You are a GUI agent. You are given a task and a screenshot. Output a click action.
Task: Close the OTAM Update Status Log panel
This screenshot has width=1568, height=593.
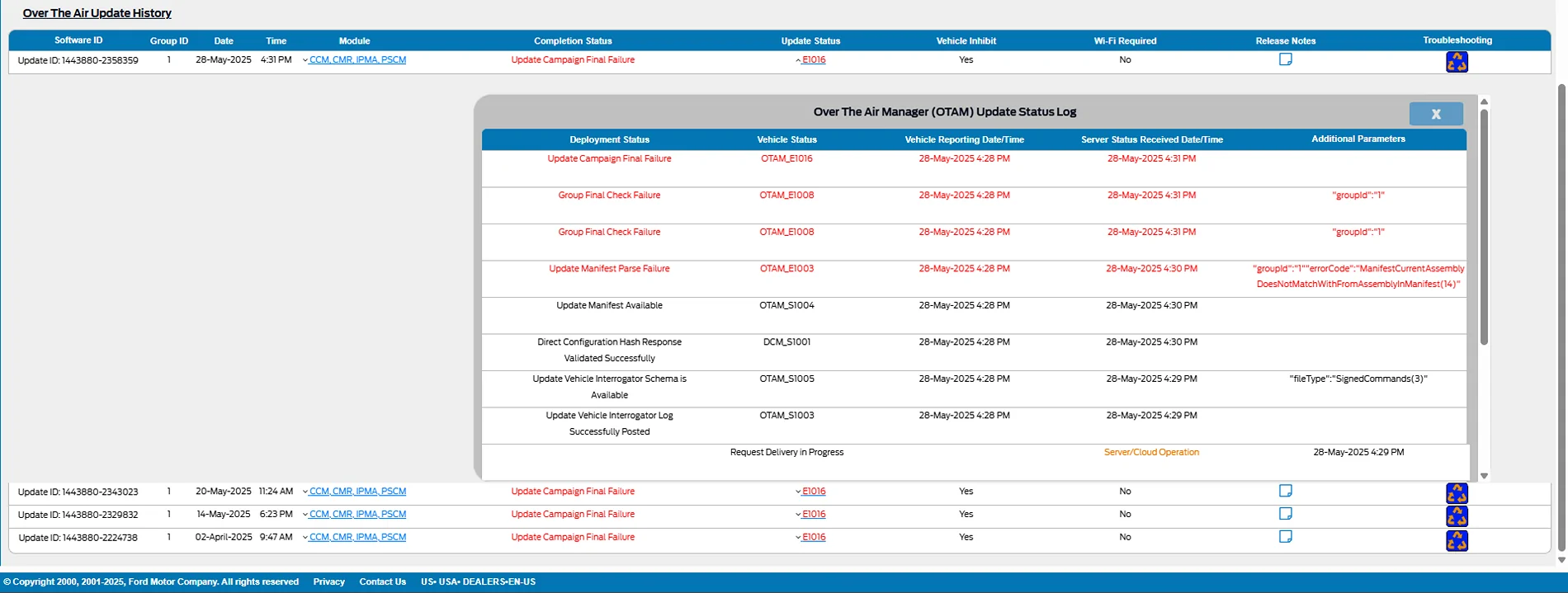tap(1436, 114)
